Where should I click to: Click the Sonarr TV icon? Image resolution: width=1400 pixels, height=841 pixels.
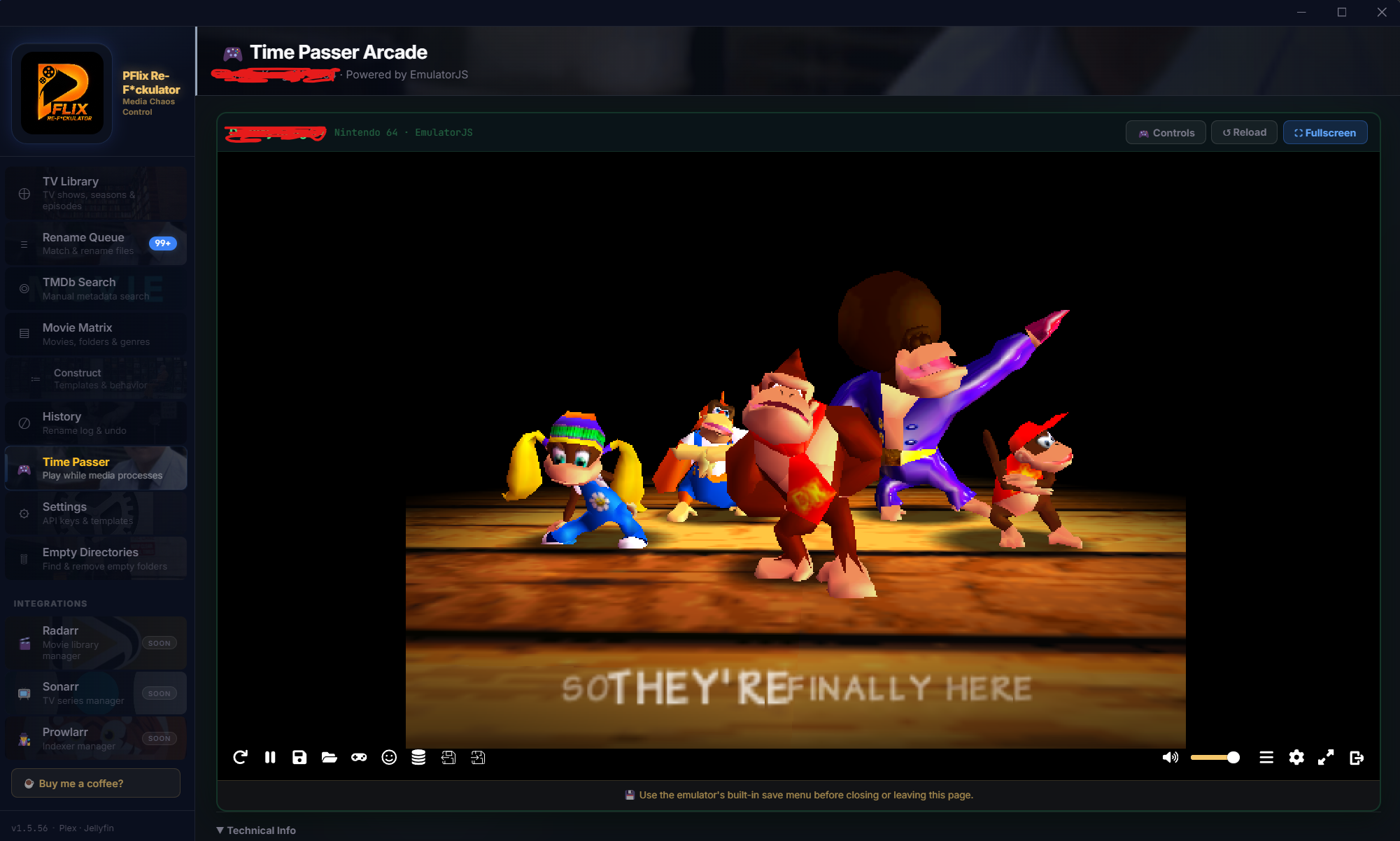pyautogui.click(x=24, y=693)
